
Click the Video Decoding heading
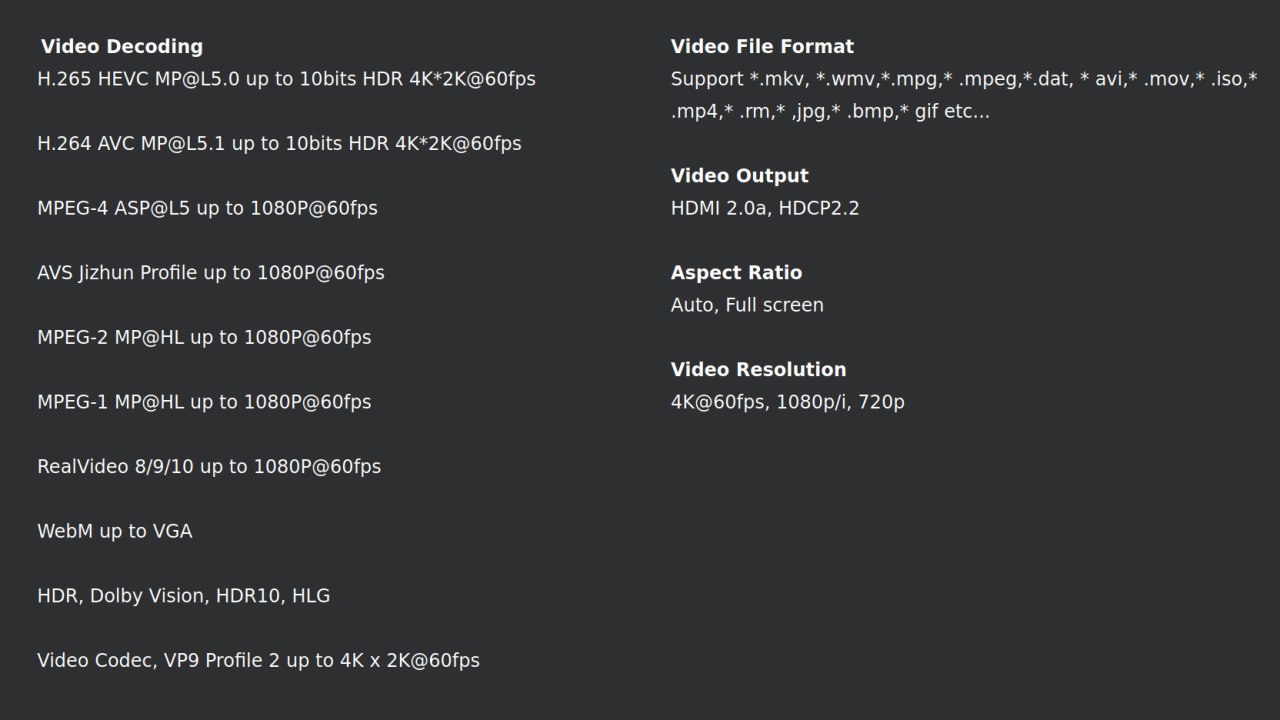122,47
